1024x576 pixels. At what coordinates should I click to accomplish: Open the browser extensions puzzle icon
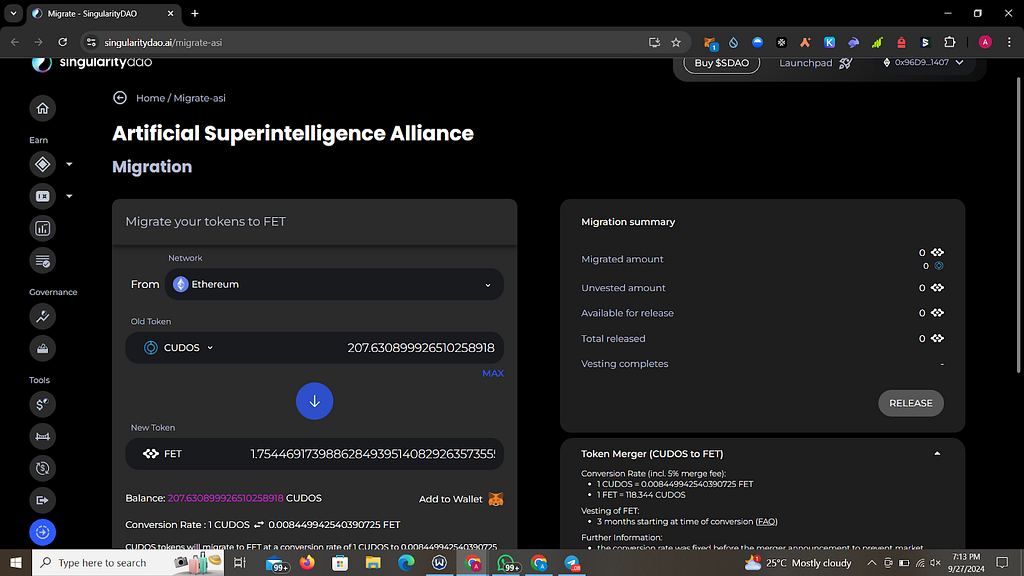pyautogui.click(x=950, y=42)
